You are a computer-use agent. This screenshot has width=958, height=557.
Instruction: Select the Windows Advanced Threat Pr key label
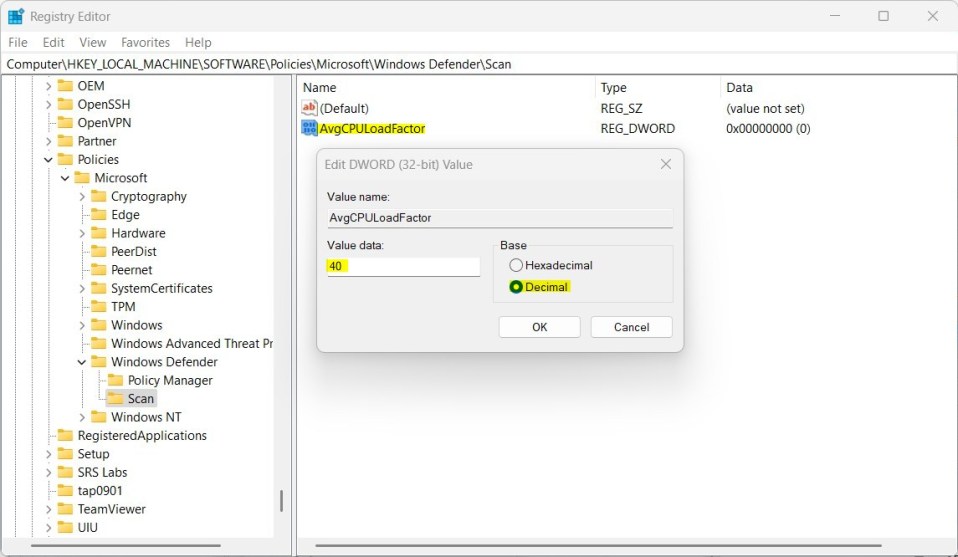coord(192,343)
